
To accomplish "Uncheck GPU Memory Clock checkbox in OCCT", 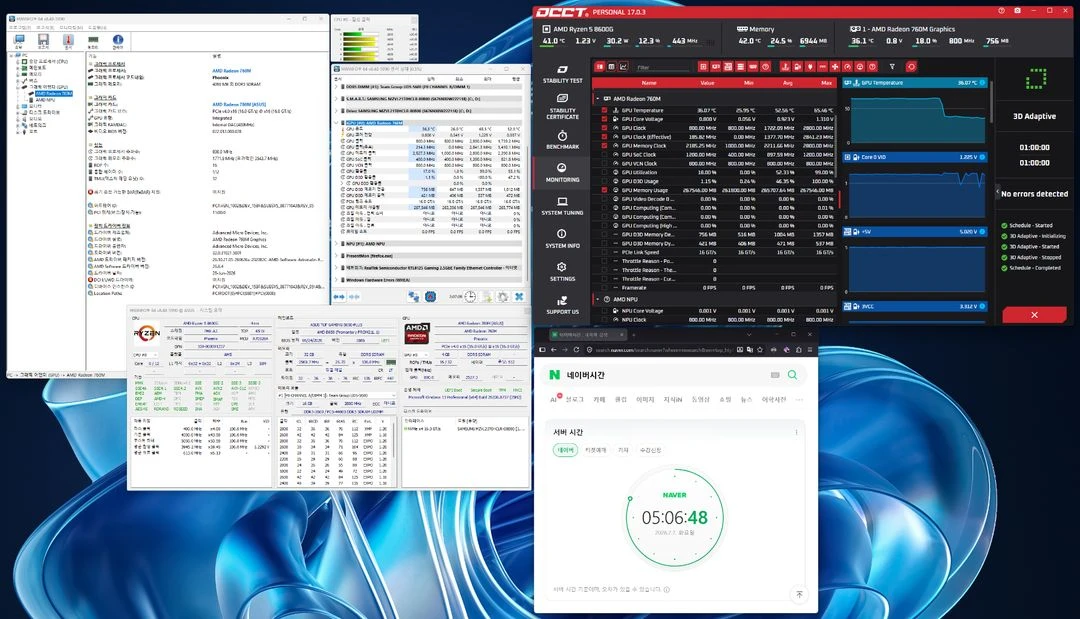I will [x=605, y=146].
